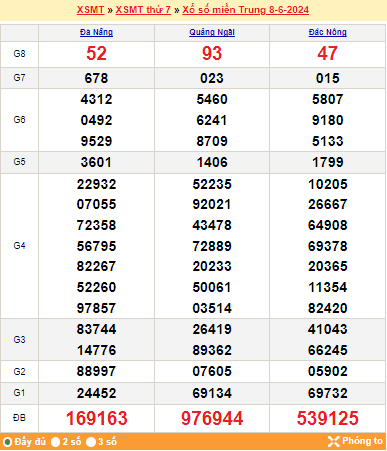Open Xổ số miền Trung 8-6-2024 link
The image size is (387, 451).
[245, 10]
